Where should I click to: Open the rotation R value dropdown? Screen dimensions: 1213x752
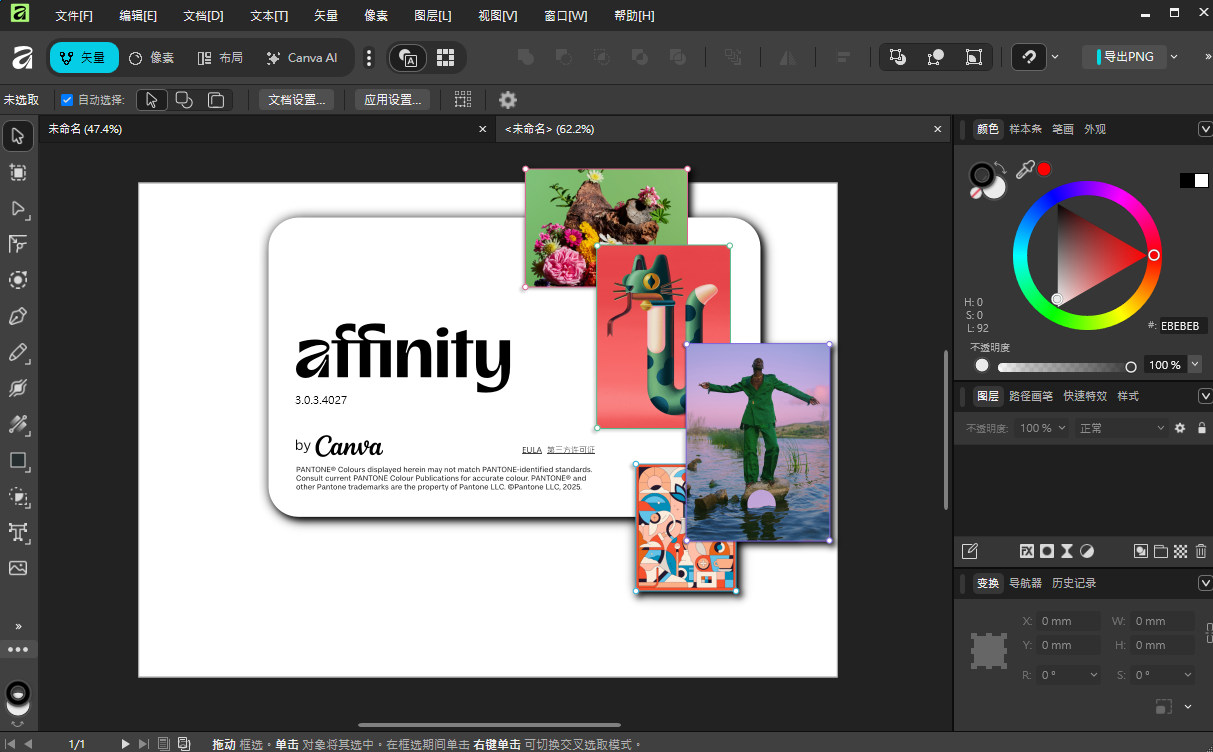pos(1093,675)
